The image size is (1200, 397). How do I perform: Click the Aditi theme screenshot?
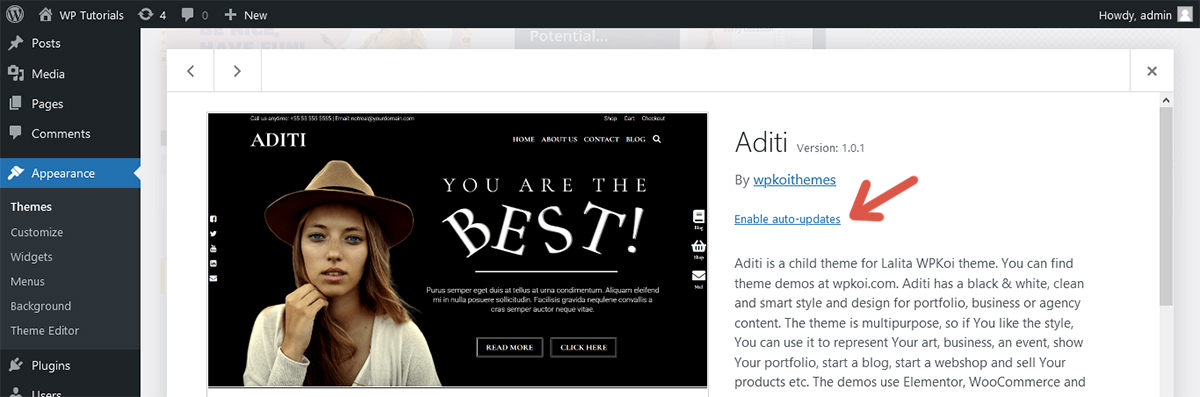[458, 250]
